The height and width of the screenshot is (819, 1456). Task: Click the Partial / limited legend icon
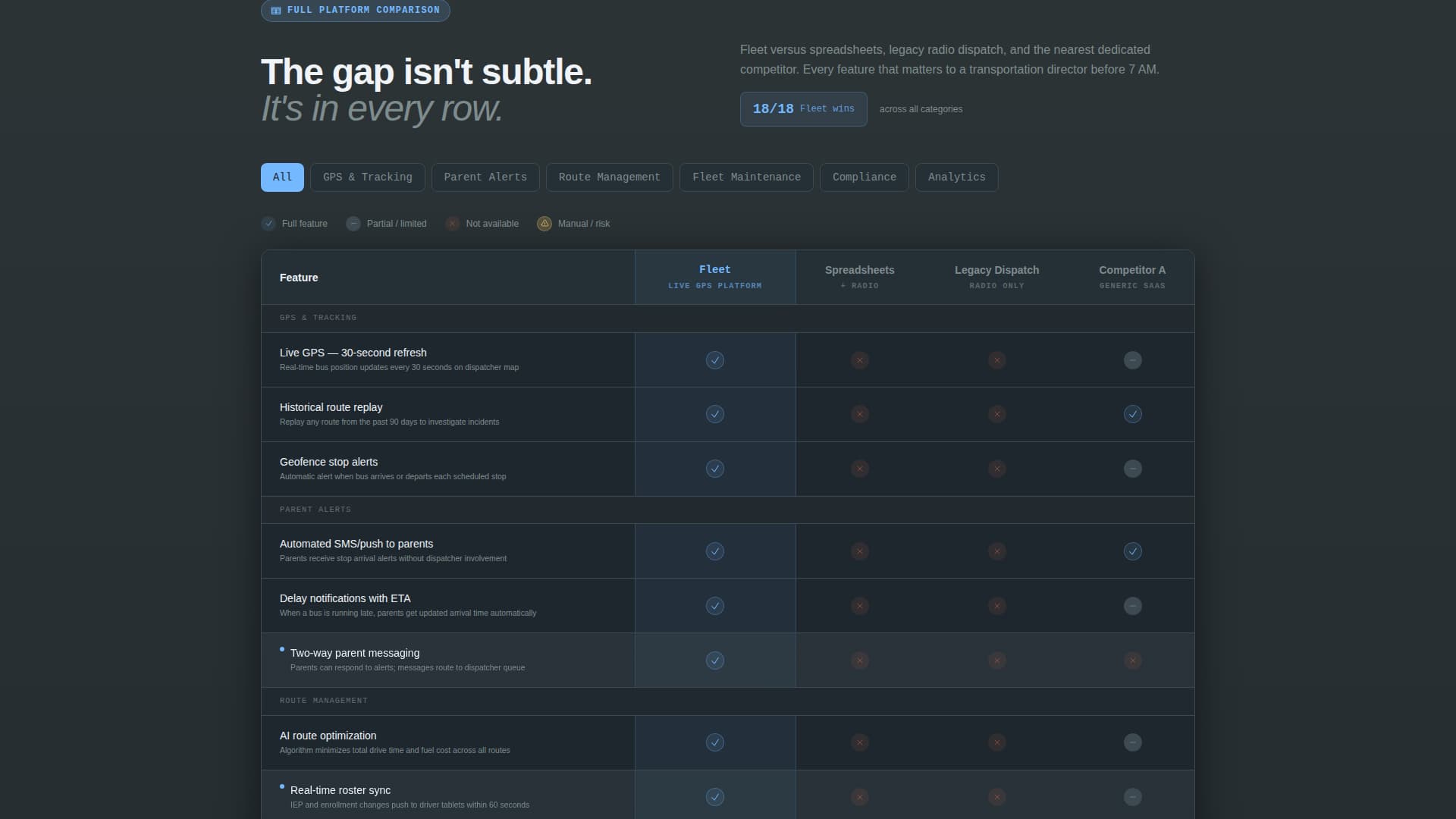coord(353,224)
